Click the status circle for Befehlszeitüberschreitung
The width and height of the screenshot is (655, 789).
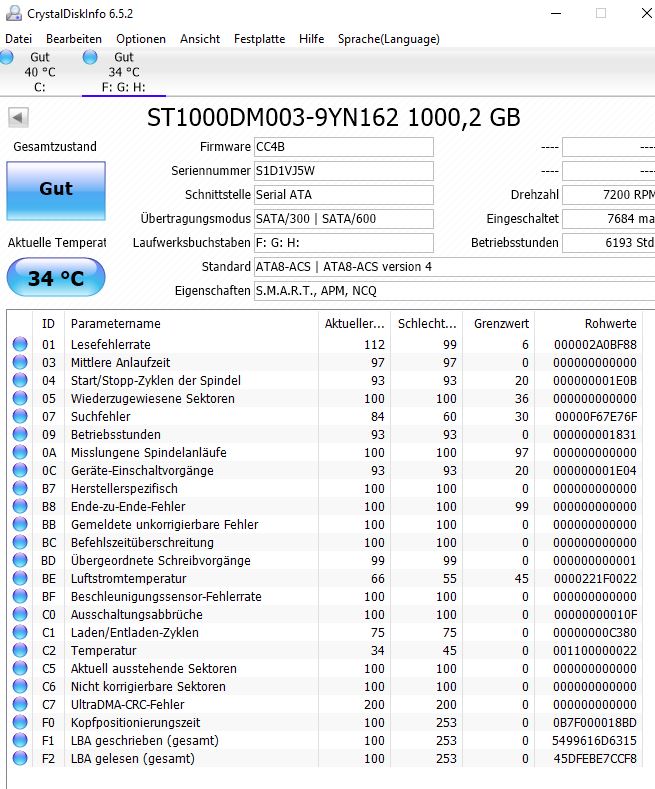click(20, 542)
